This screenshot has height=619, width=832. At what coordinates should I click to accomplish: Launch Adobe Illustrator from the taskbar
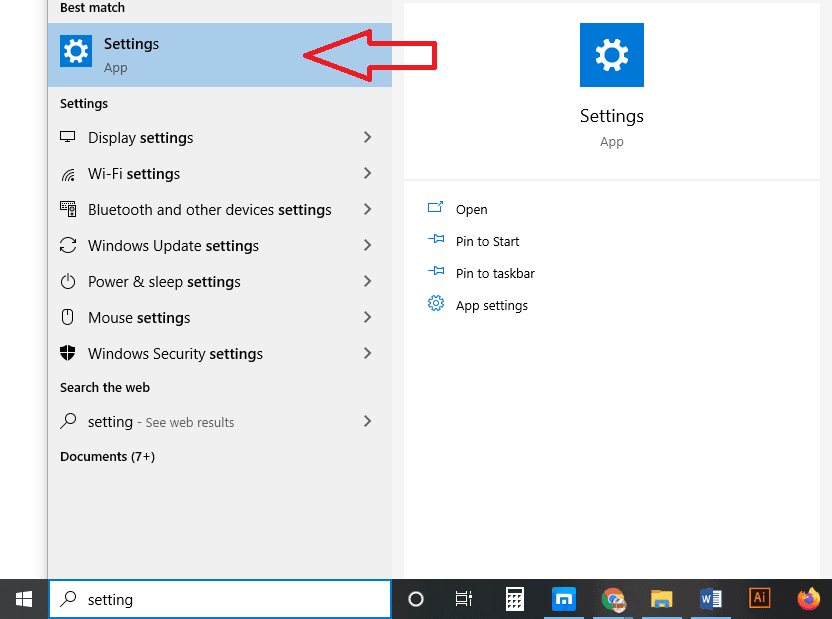pos(759,598)
